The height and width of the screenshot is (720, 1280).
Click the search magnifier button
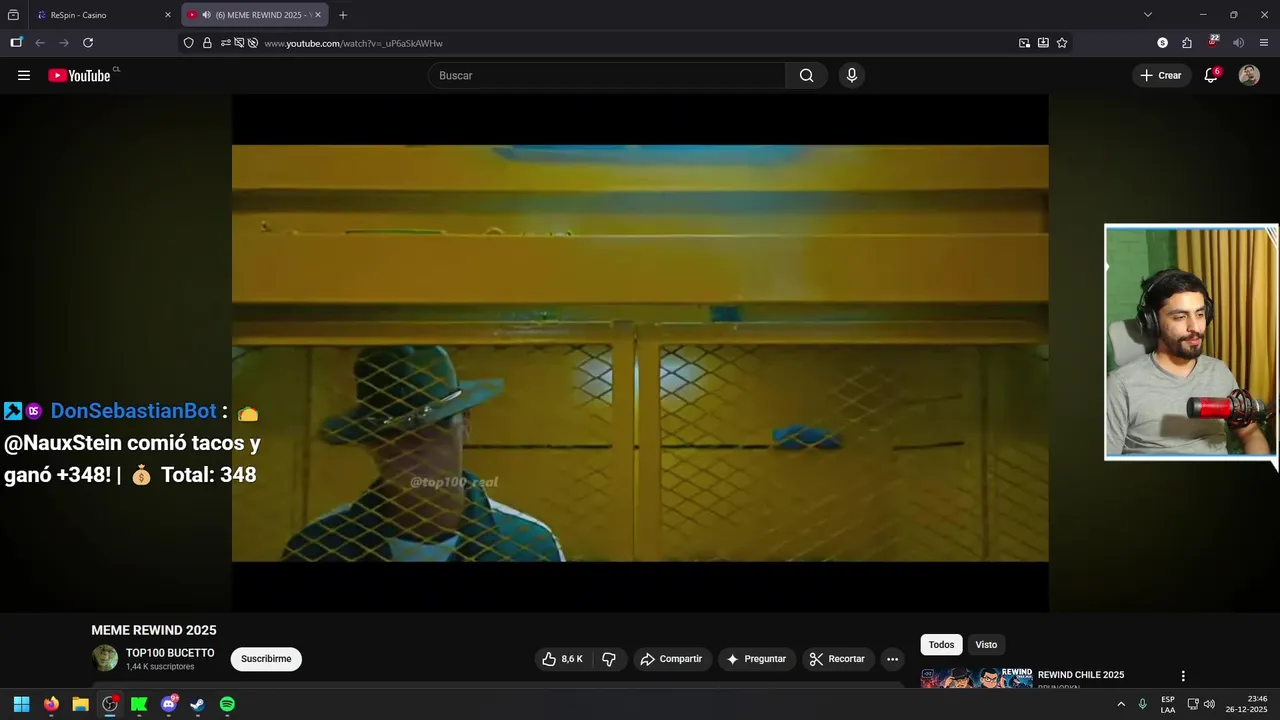click(806, 75)
